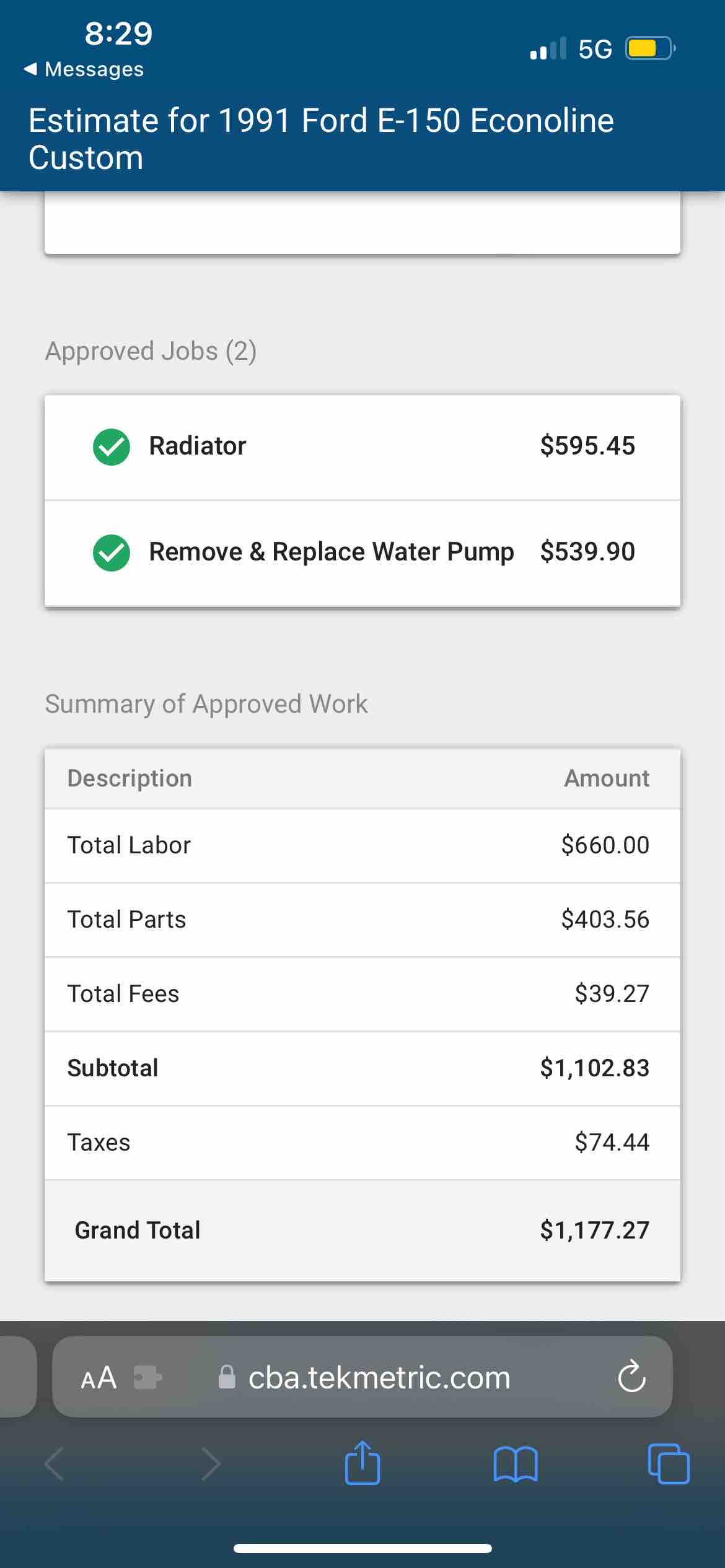Tap the Safari share icon
Image resolution: width=725 pixels, height=1568 pixels.
[362, 1465]
